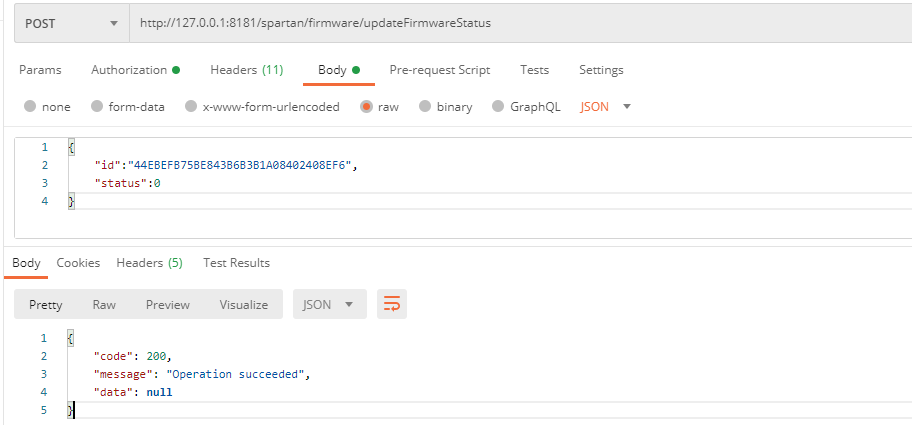This screenshot has height=425, width=912.
Task: Switch to Raw response view
Action: click(x=104, y=305)
